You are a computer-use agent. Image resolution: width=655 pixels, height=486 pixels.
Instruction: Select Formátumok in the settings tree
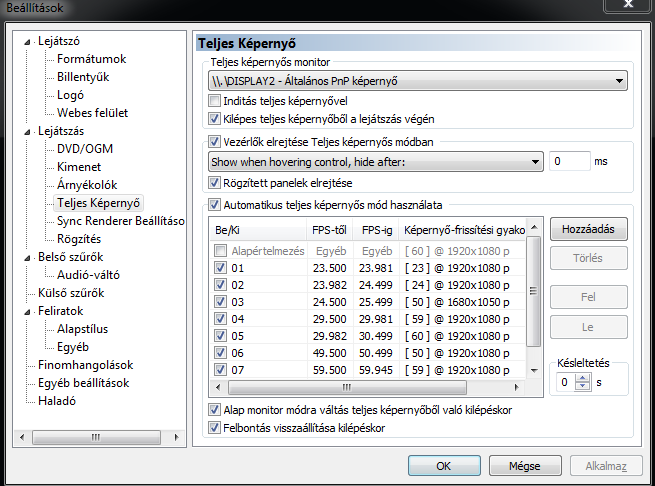coord(91,59)
